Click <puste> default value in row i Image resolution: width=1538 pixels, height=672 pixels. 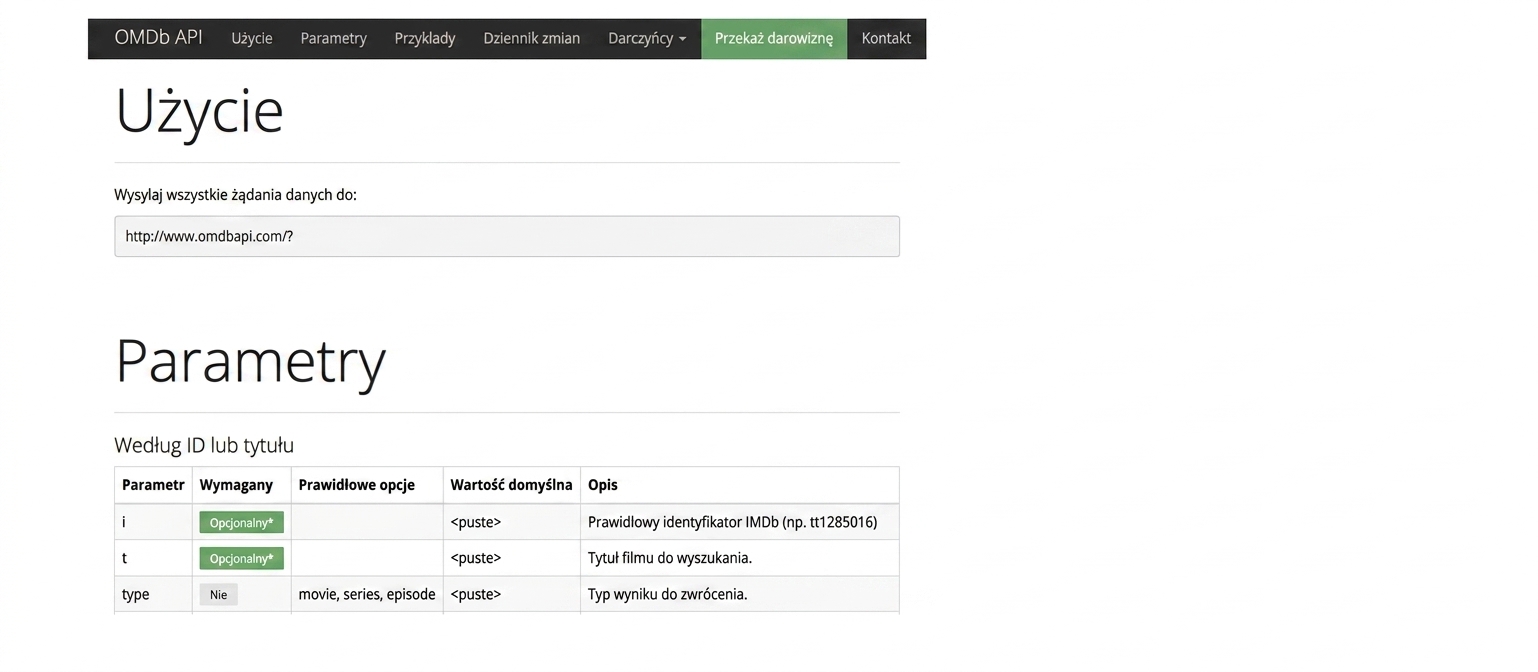[476, 522]
